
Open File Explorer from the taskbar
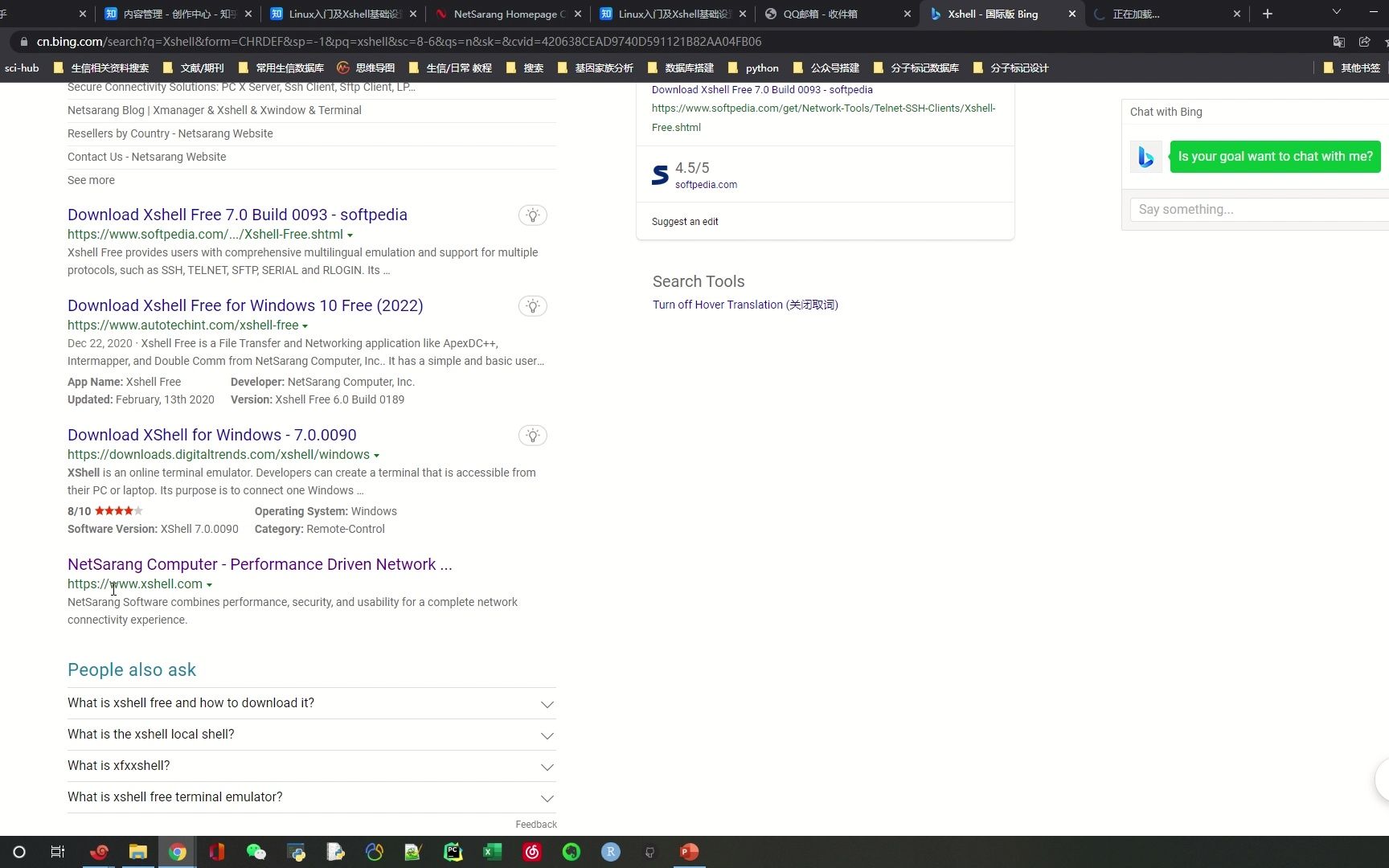coord(138,852)
